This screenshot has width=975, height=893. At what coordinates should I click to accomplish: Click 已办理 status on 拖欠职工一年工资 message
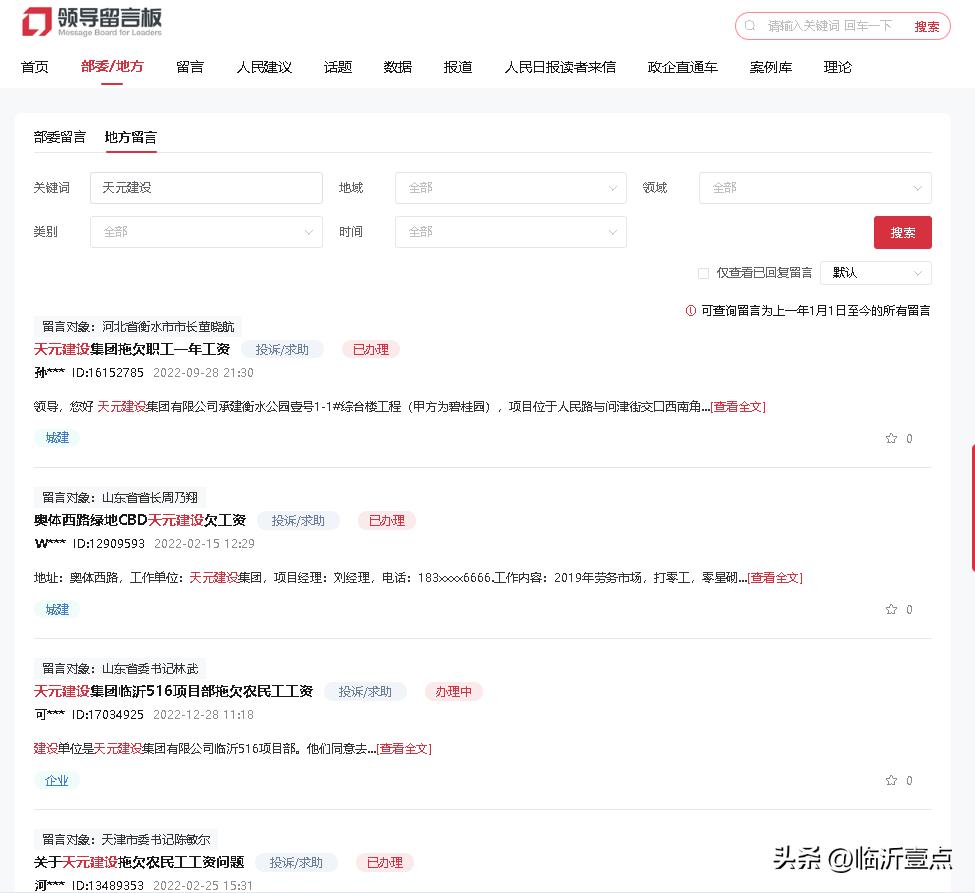[371, 349]
